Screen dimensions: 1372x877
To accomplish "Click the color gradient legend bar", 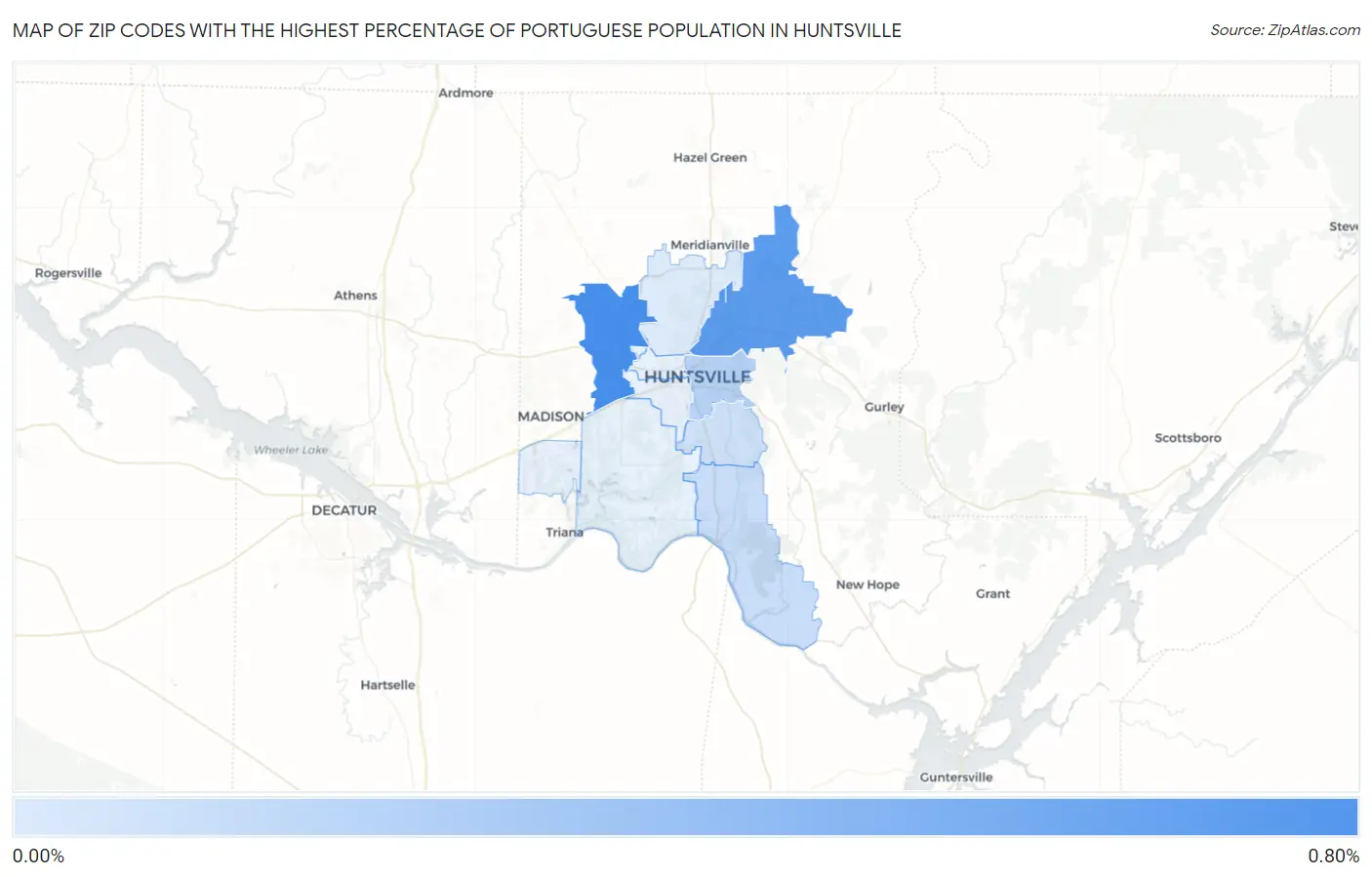I will (685, 817).
